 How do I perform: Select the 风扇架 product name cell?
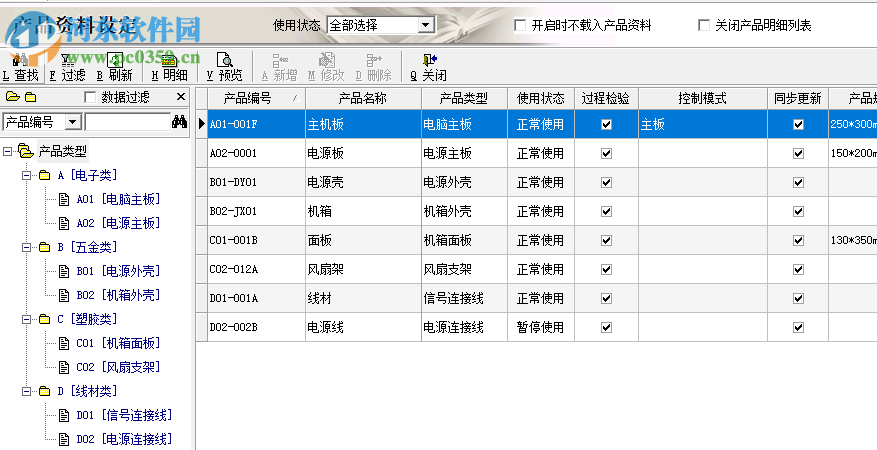point(363,269)
